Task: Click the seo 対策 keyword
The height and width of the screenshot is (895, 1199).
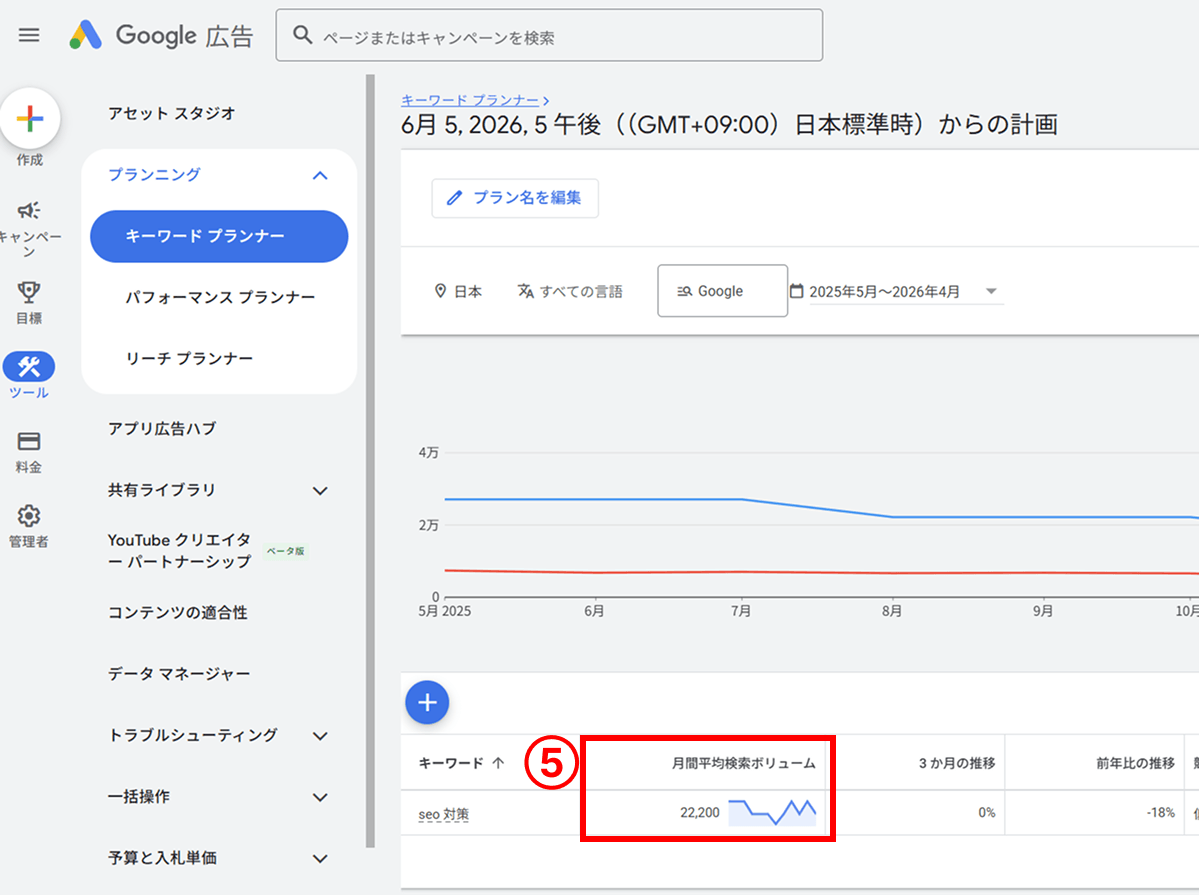Action: (444, 815)
